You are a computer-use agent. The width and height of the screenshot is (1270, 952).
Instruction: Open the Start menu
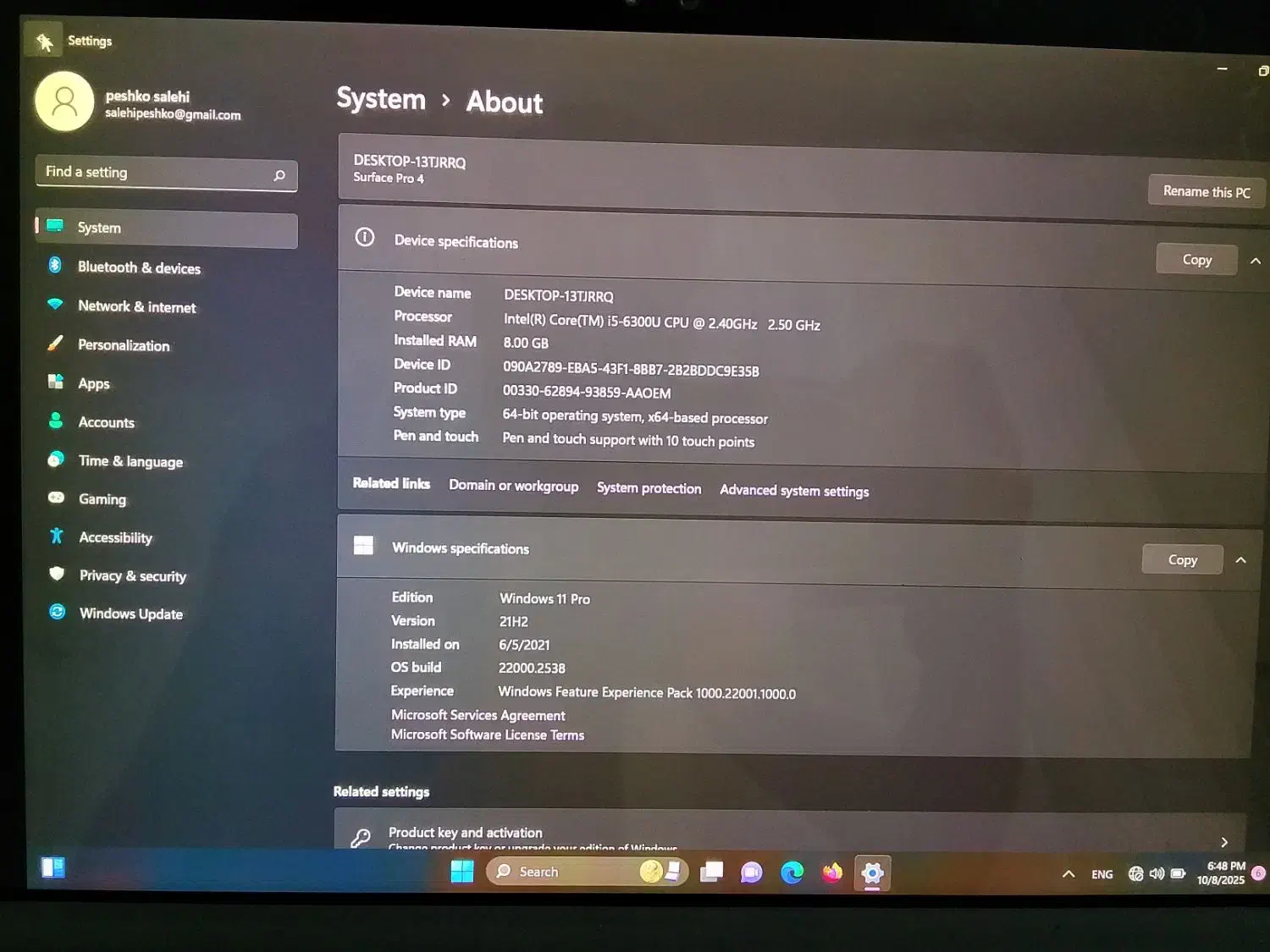tap(462, 872)
